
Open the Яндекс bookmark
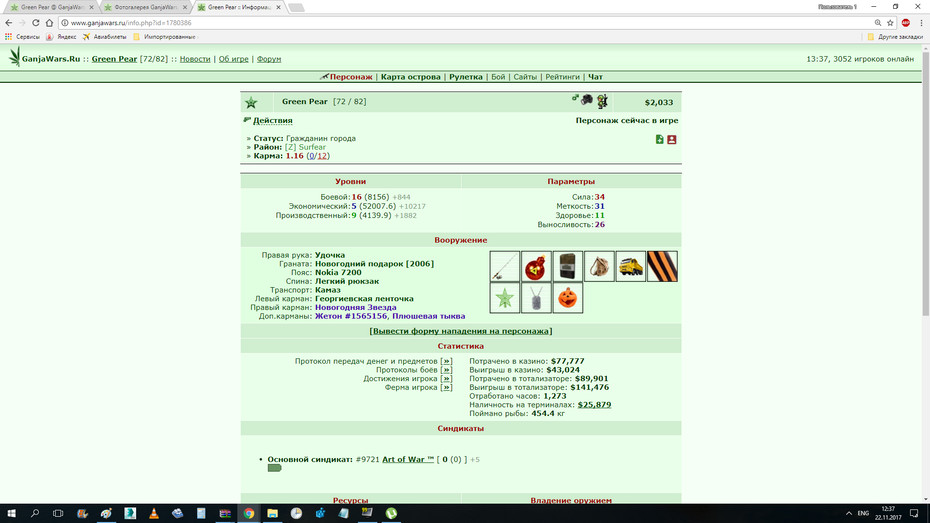61,37
